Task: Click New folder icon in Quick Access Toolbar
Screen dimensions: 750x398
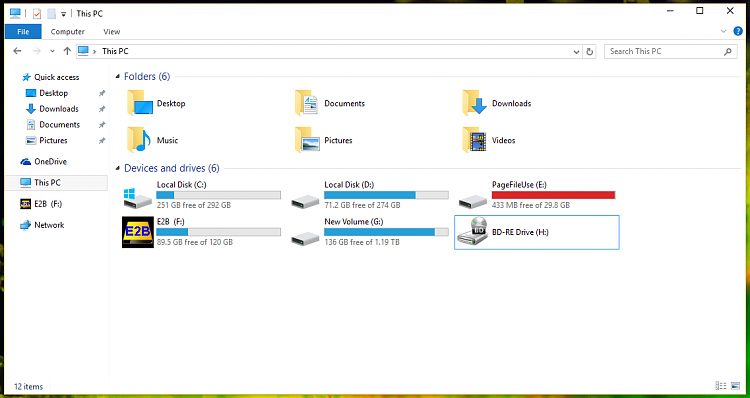Action: (51, 13)
